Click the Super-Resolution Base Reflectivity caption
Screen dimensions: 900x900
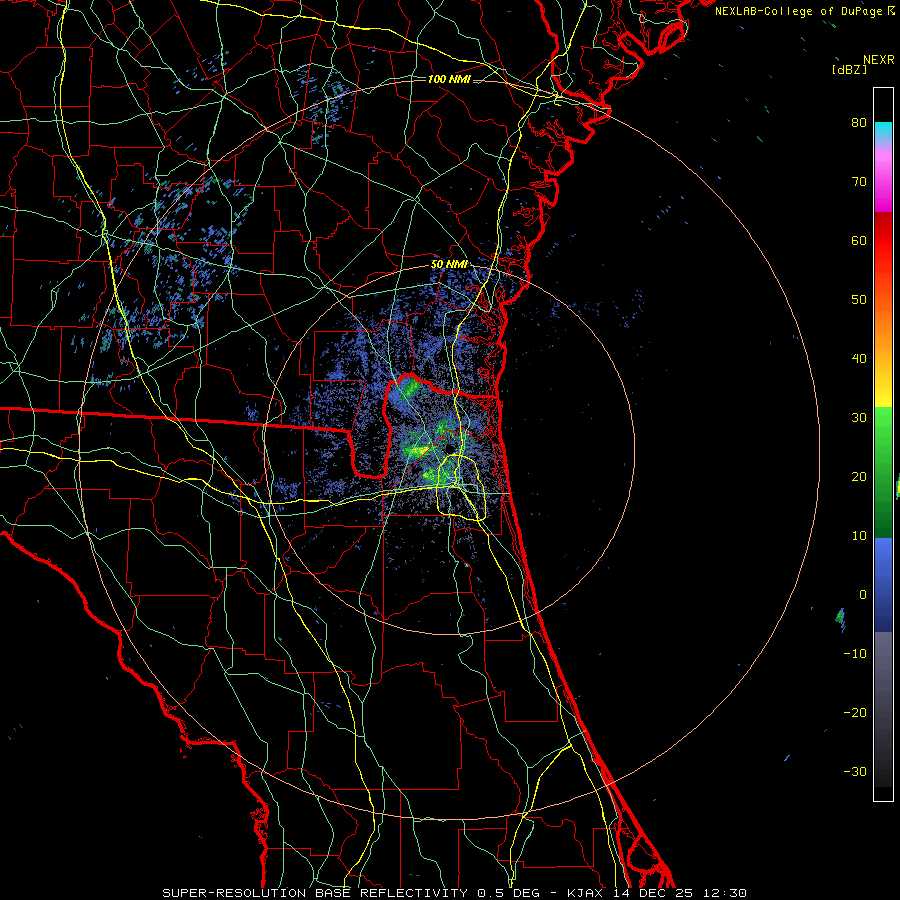point(455,893)
